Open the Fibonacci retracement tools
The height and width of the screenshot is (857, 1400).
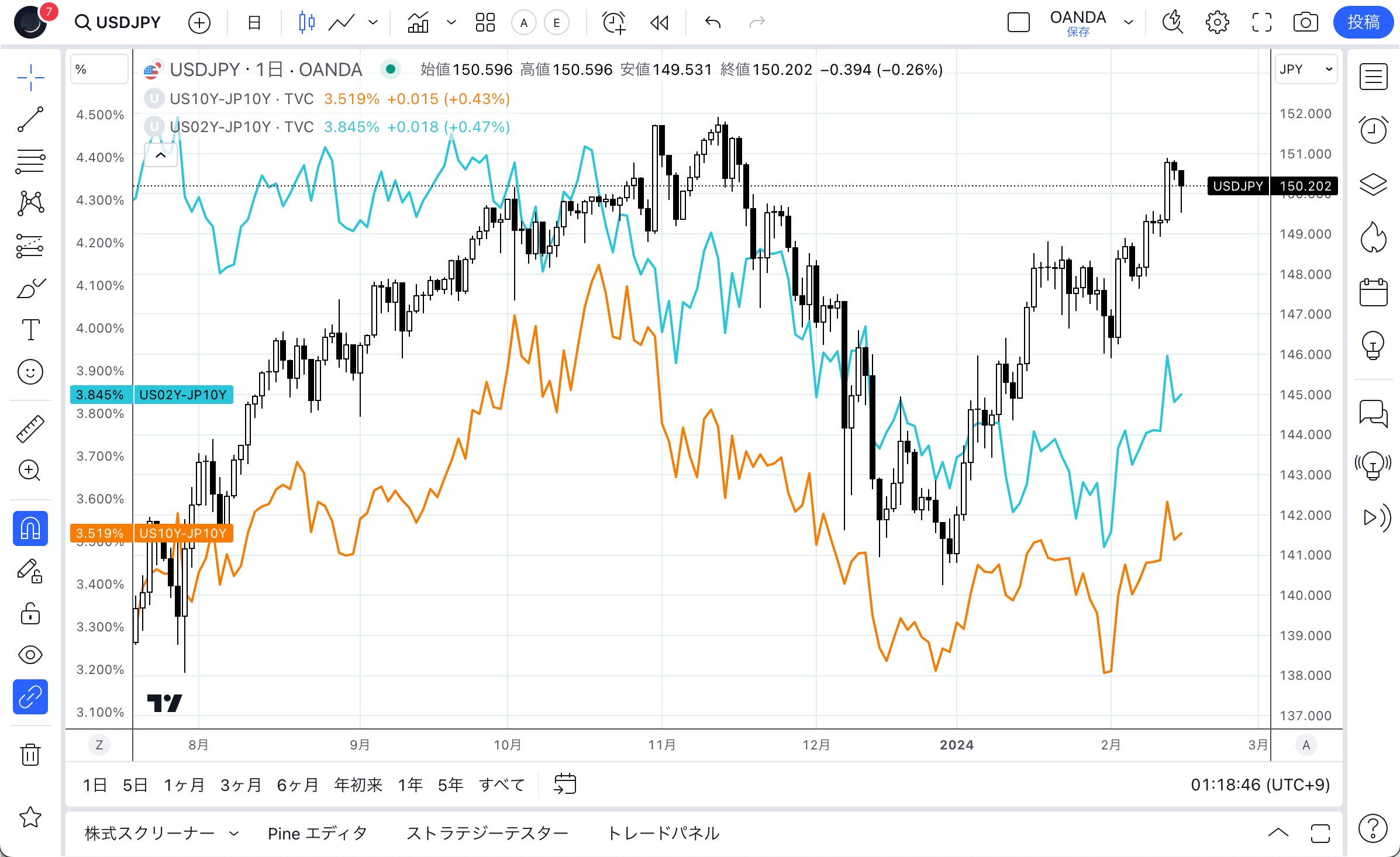coord(30,161)
